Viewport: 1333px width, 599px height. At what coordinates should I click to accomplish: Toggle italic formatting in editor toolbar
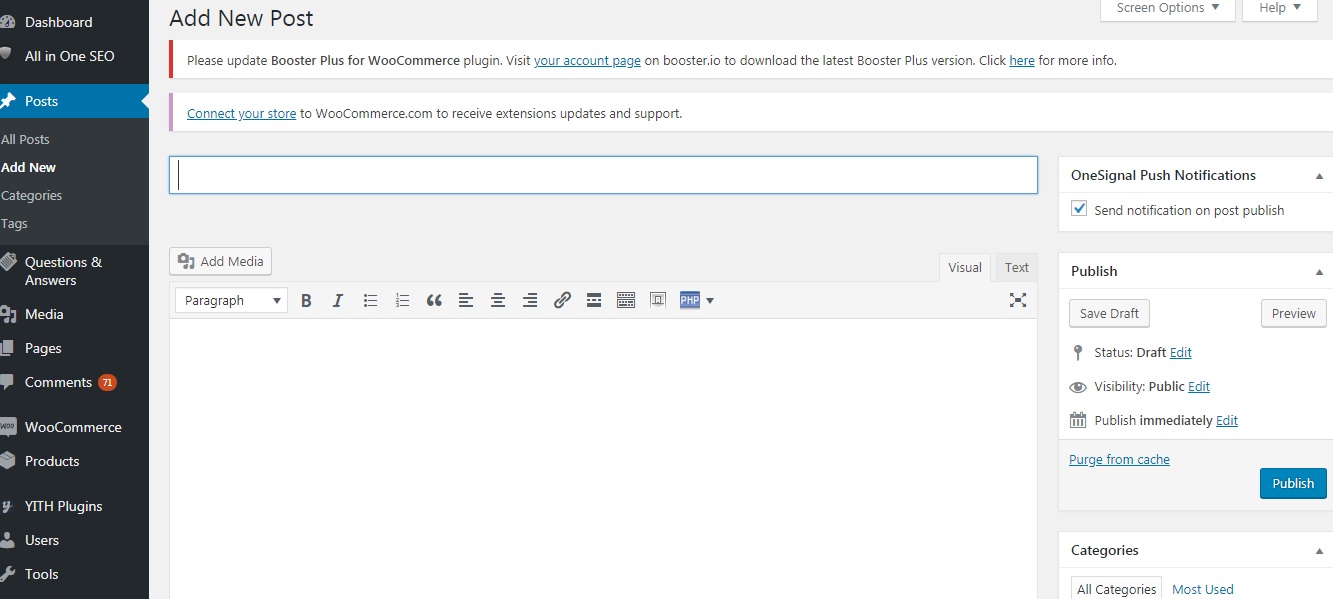[x=338, y=300]
